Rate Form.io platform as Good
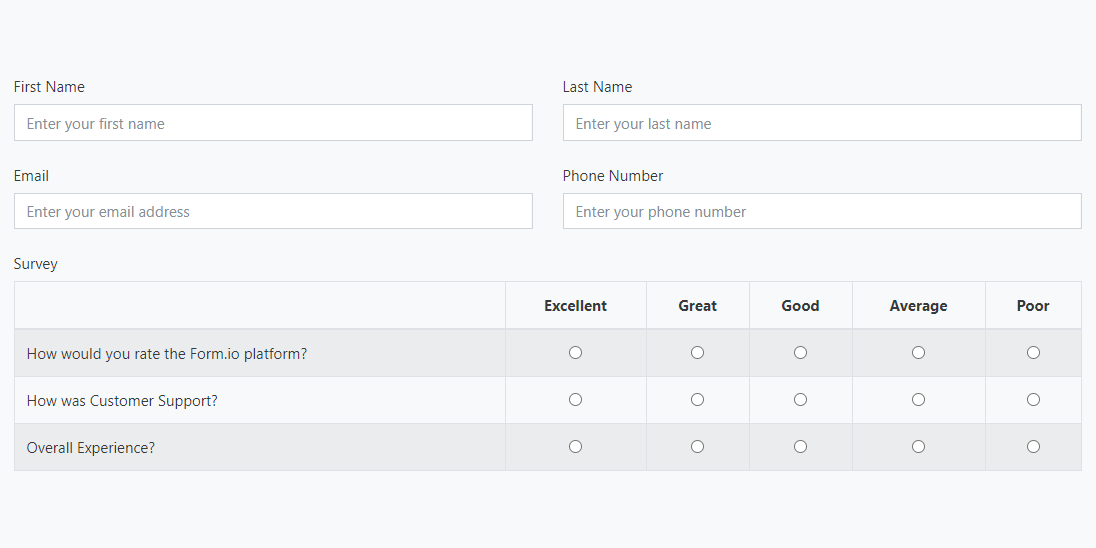The image size is (1096, 548). [x=800, y=353]
